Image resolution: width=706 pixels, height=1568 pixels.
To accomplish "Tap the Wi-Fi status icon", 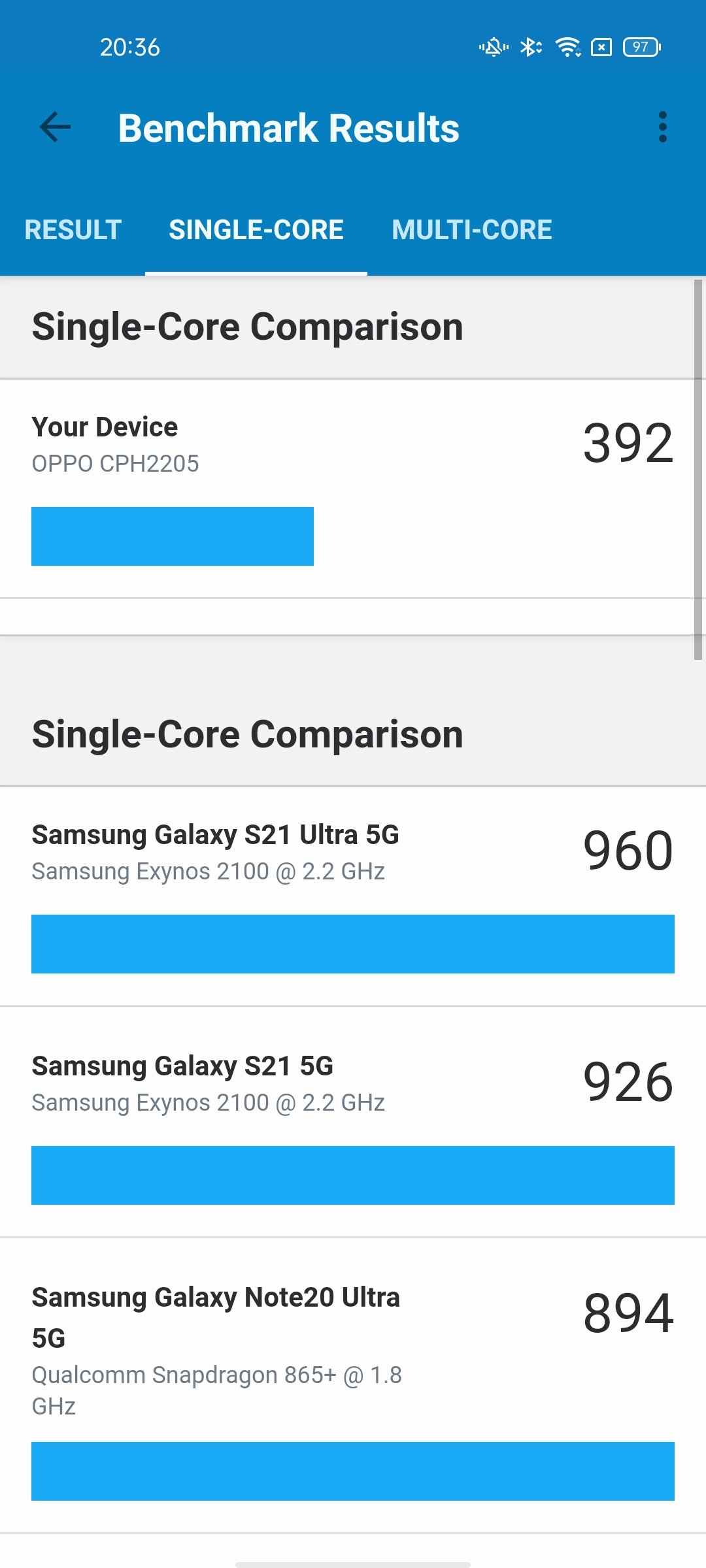I will (567, 47).
